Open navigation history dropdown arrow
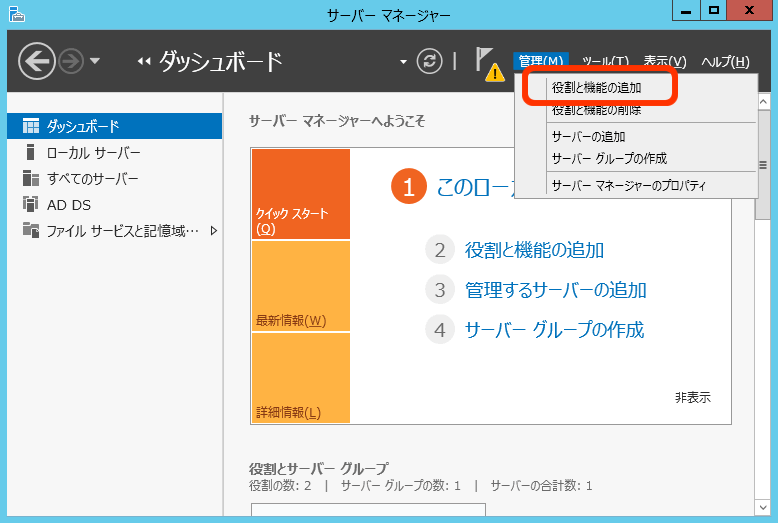The image size is (778, 523). click(95, 62)
